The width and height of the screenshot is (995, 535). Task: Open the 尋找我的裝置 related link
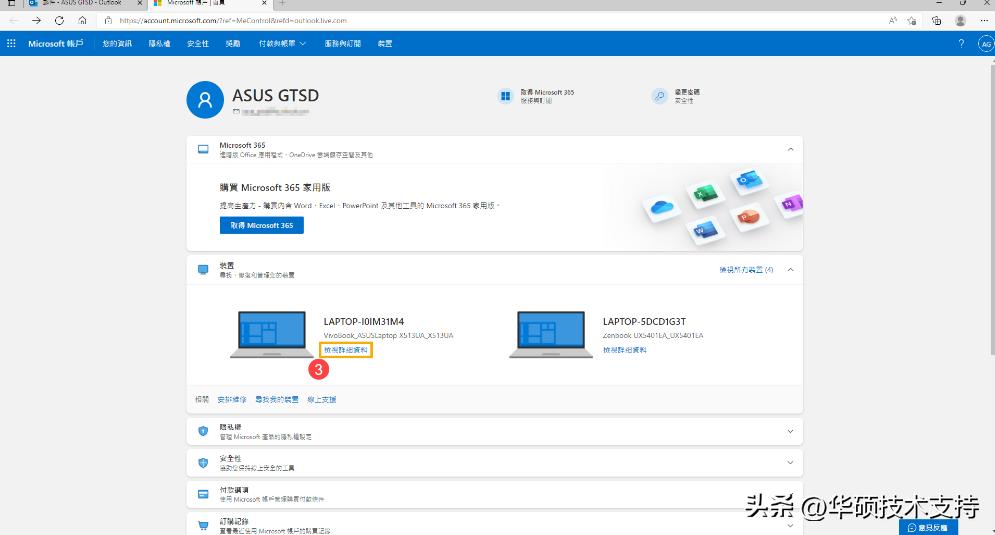(277, 399)
